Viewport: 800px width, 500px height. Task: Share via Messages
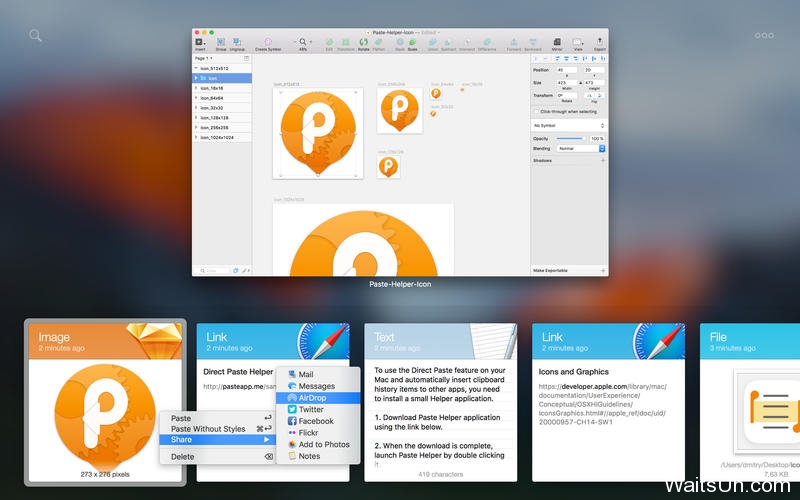pos(318,386)
